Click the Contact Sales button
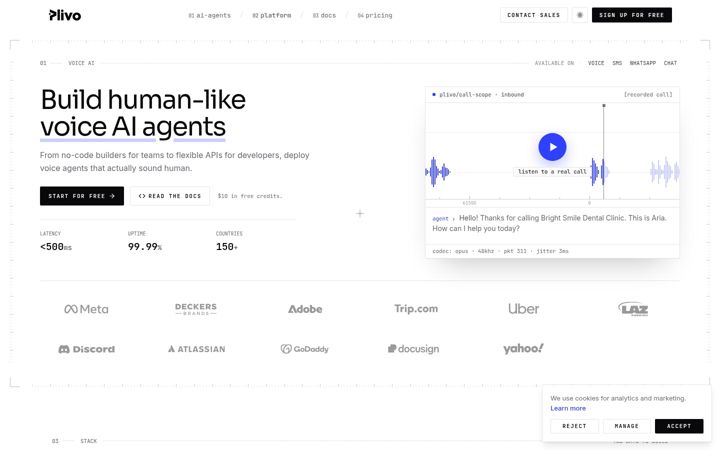720x450 pixels. [534, 15]
